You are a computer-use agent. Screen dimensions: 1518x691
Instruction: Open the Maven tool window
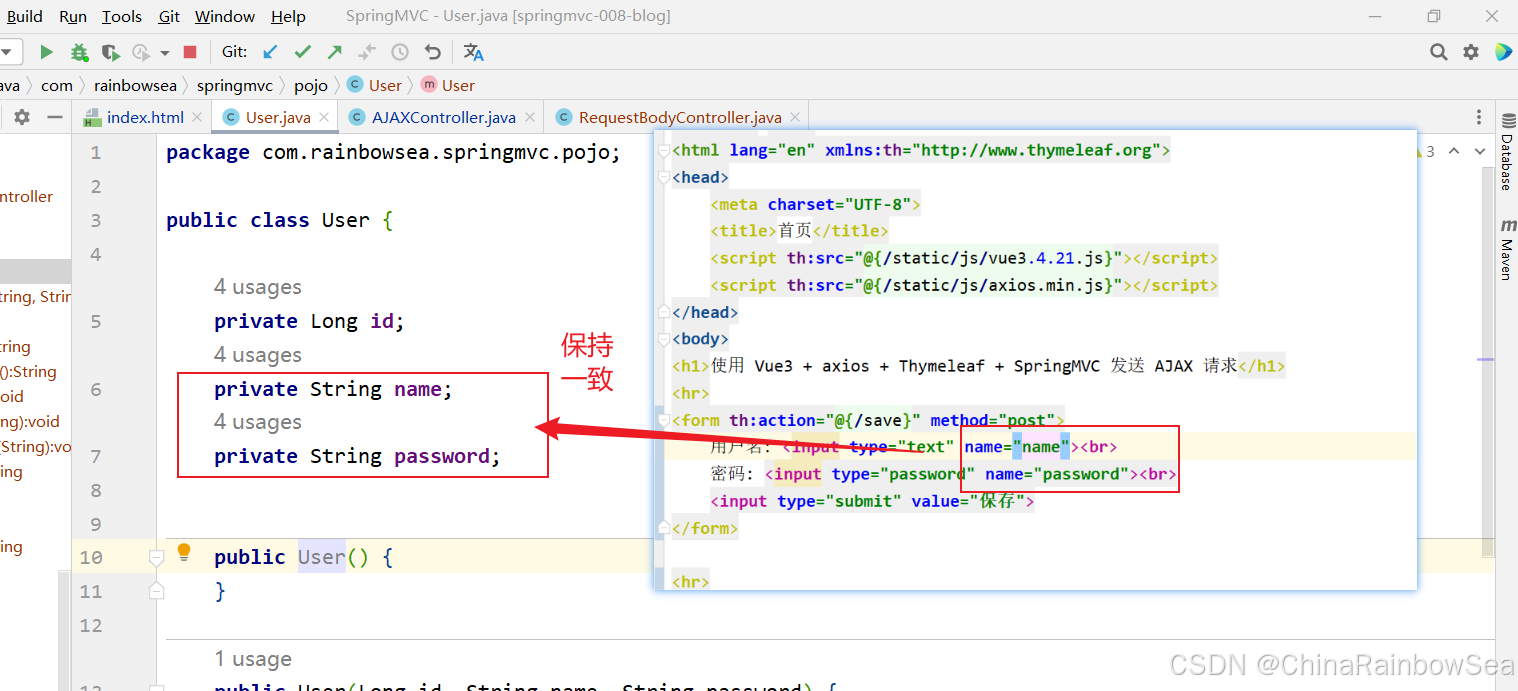click(x=1506, y=250)
